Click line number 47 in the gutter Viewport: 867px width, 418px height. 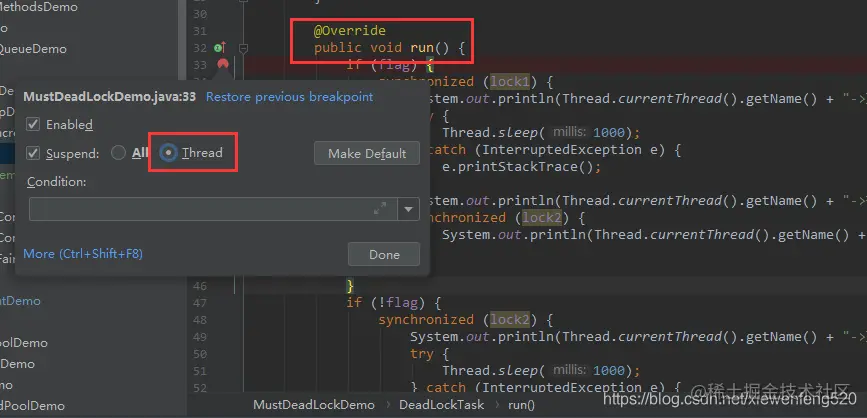pyautogui.click(x=200, y=303)
